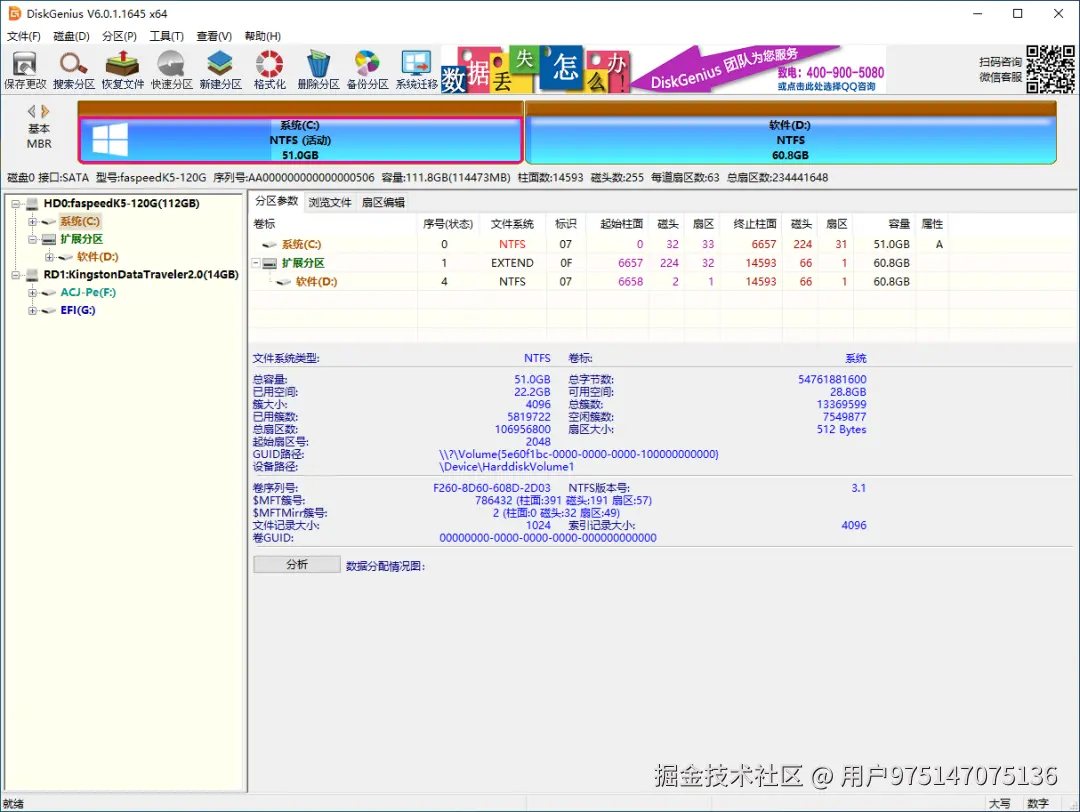Screen dimensions: 1080x812
Task: Select 系统(C:) in the disk tree
Action: tap(80, 222)
